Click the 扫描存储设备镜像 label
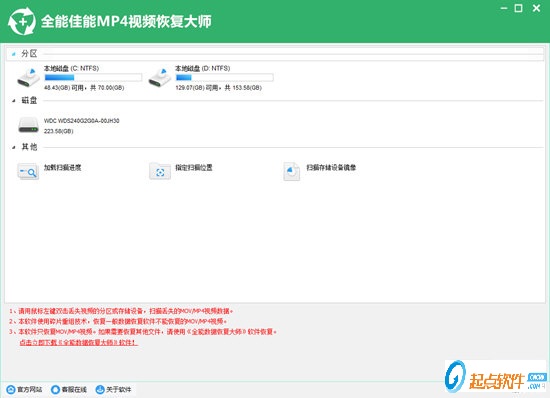 (331, 168)
